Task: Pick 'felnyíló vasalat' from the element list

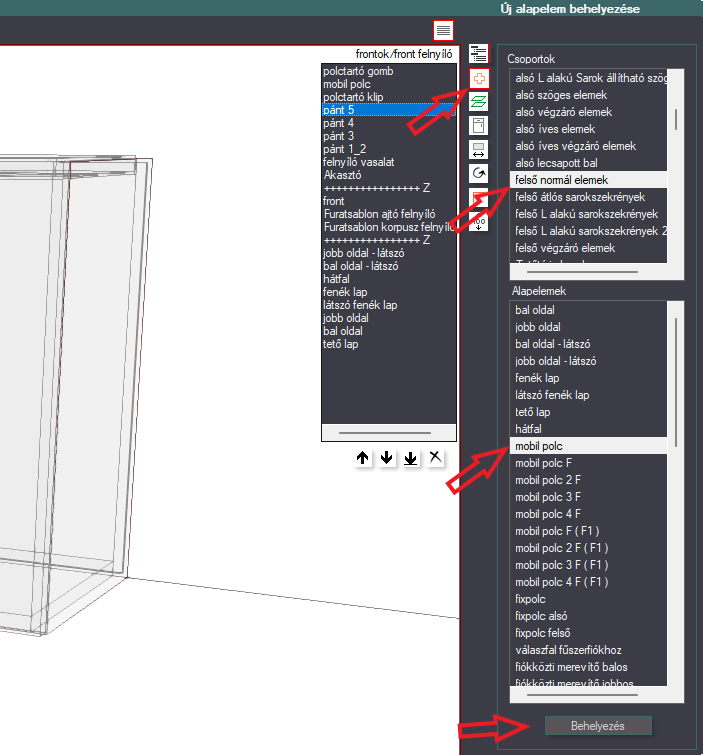Action: click(x=359, y=162)
